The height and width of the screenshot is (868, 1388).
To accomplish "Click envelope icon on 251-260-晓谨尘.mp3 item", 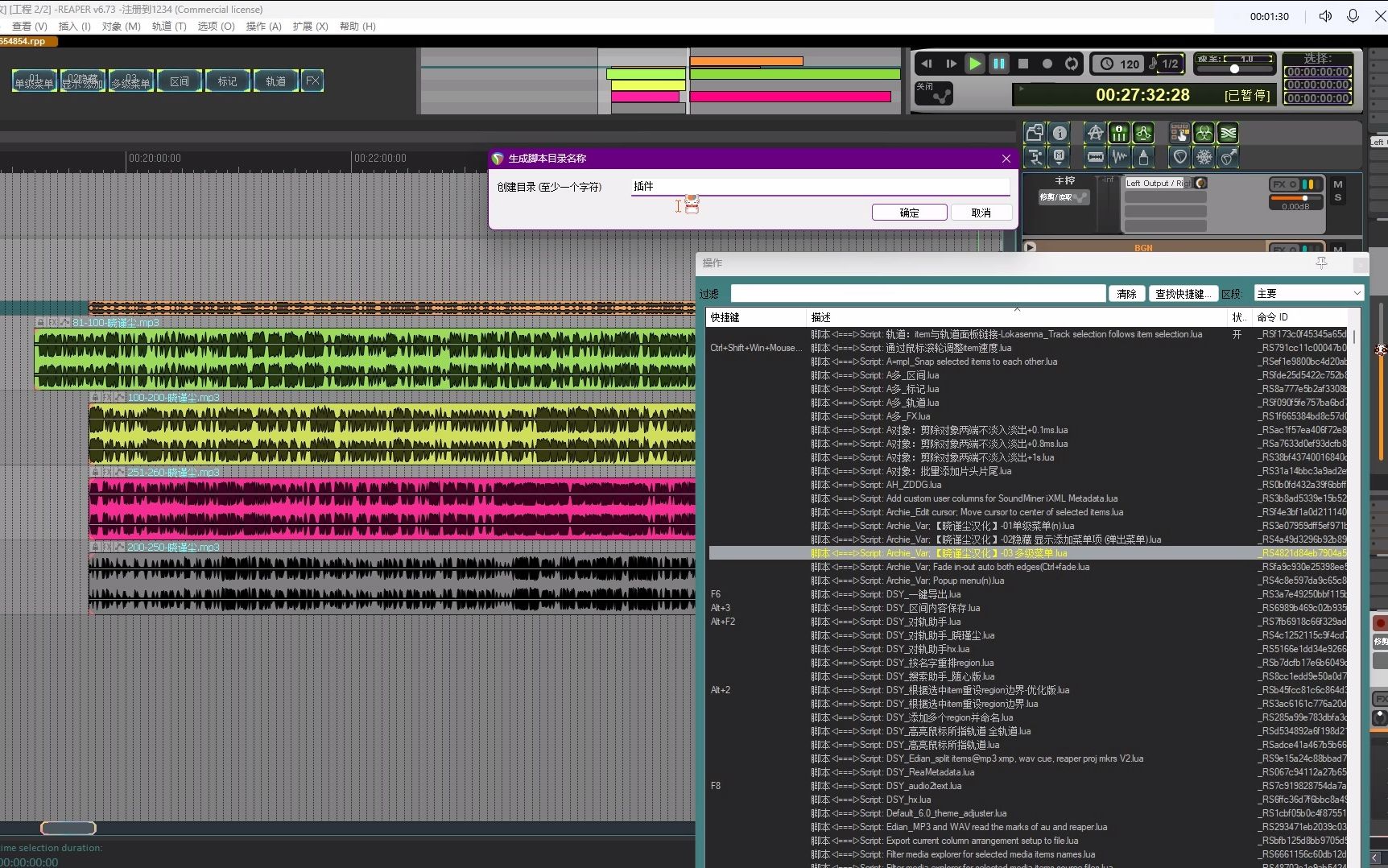I will click(x=120, y=472).
